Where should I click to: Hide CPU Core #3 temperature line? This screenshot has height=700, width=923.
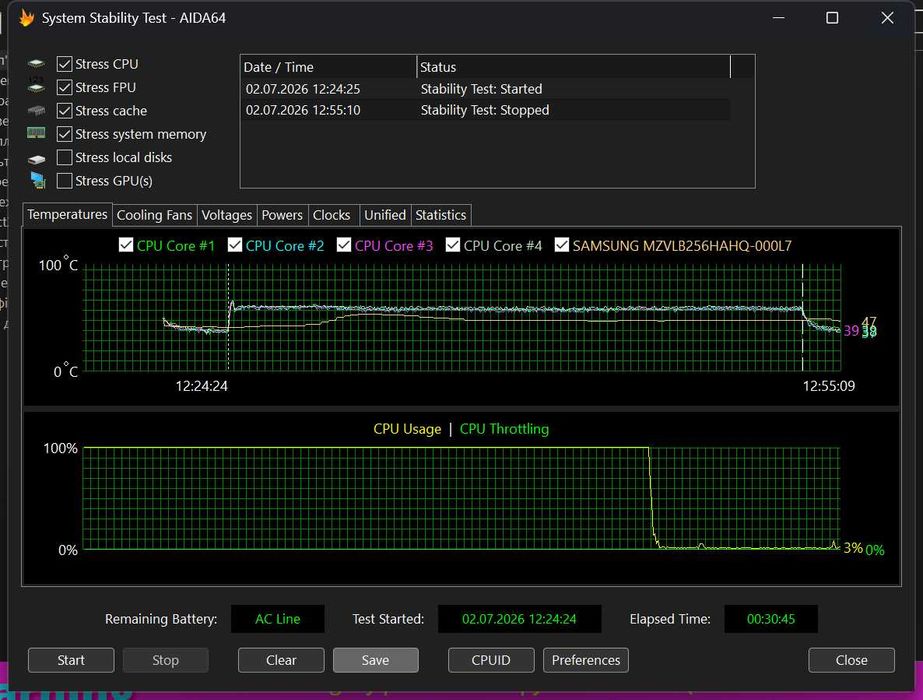[x=344, y=245]
